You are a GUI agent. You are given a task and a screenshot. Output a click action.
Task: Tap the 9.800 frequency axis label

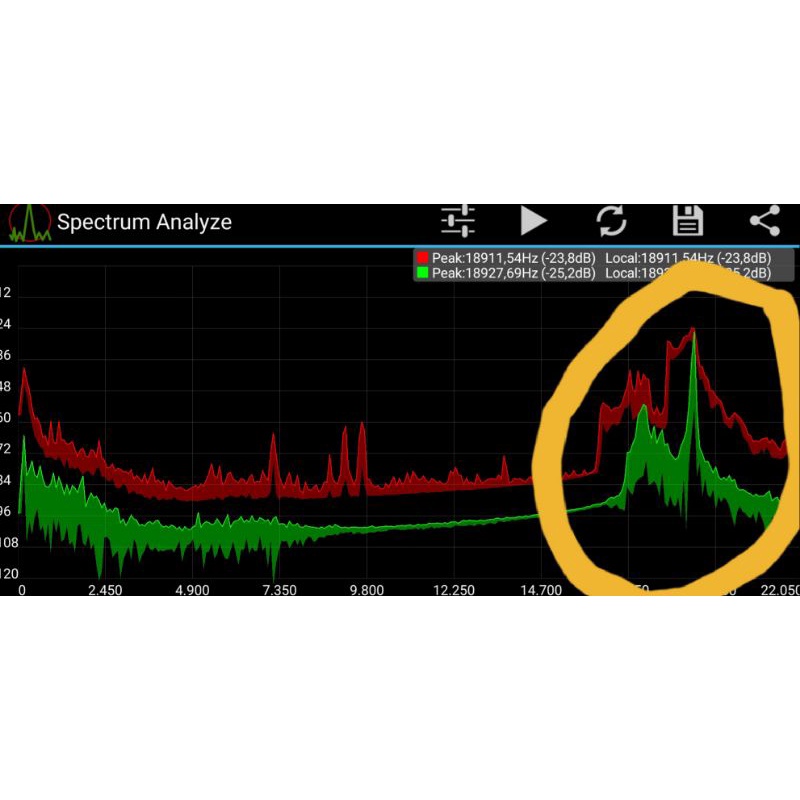pyautogui.click(x=366, y=590)
